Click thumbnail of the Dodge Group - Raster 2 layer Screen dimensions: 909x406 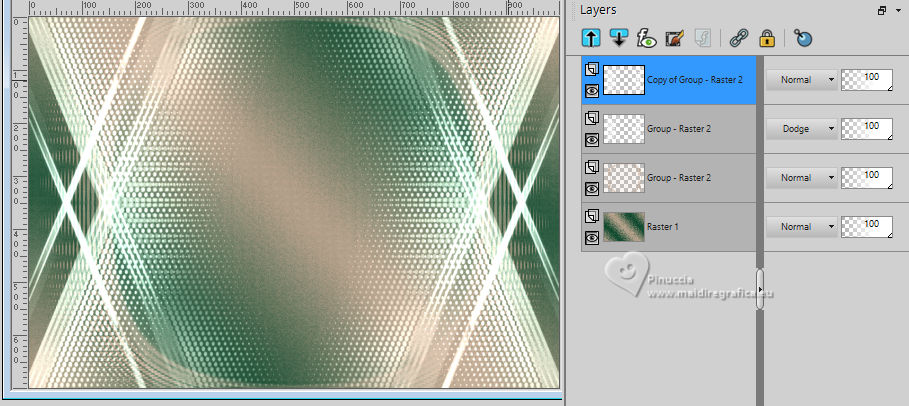pos(624,129)
